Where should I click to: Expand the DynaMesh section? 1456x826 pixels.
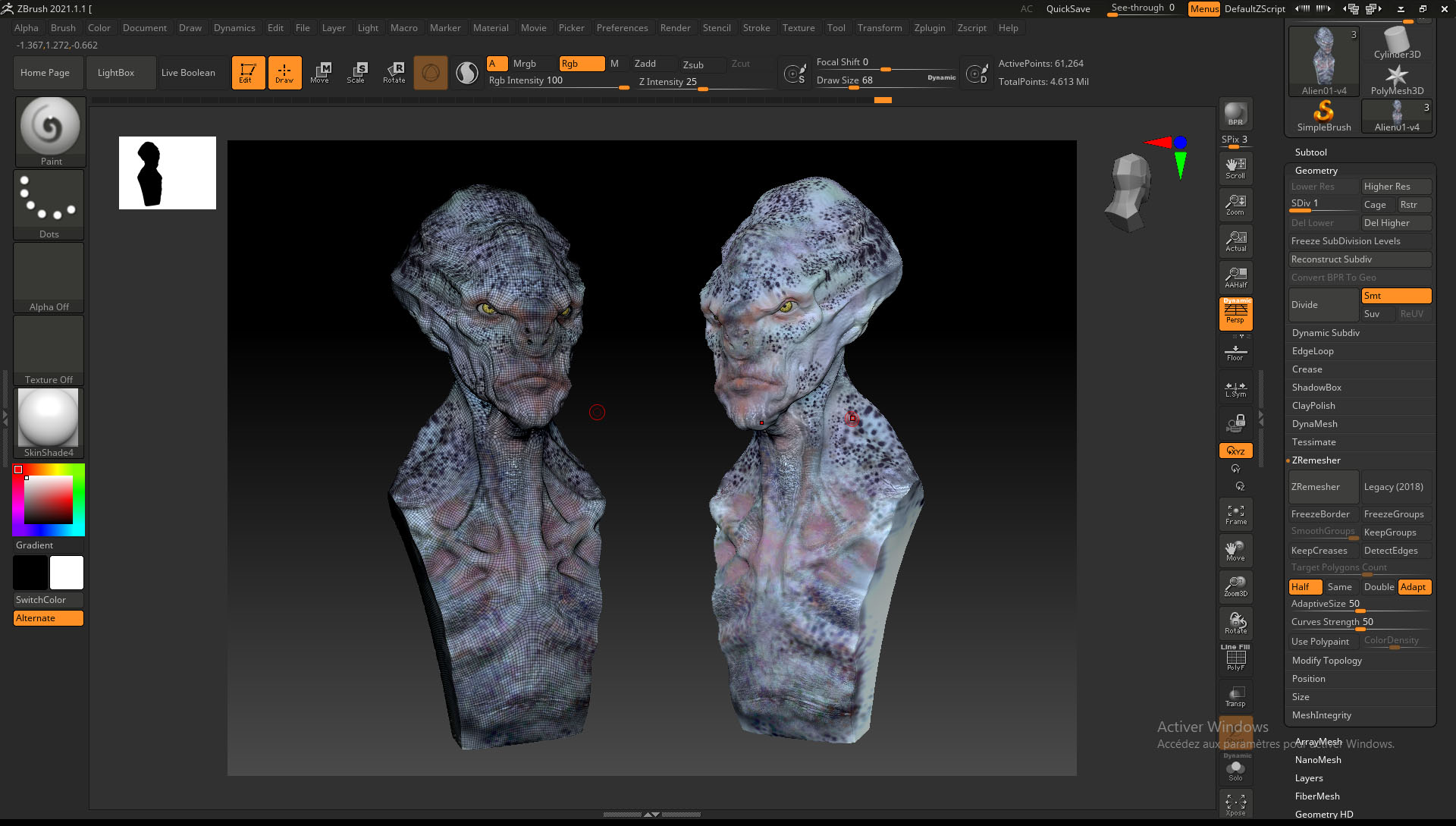[1314, 424]
